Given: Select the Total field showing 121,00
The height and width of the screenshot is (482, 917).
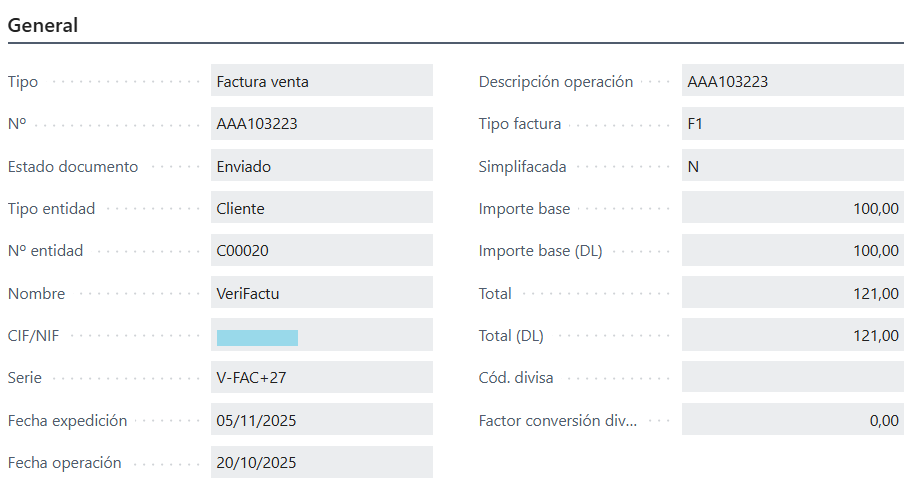Looking at the screenshot, I should click(792, 294).
